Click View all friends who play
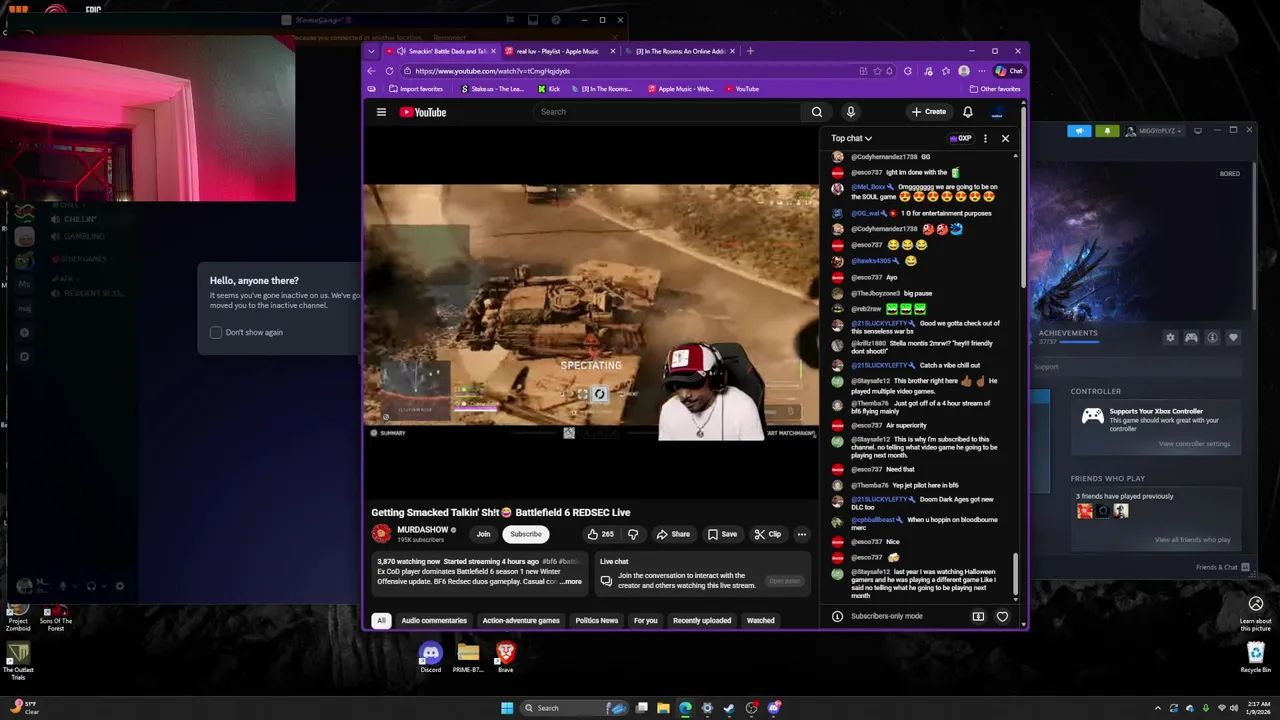The image size is (1280, 720). point(1193,540)
